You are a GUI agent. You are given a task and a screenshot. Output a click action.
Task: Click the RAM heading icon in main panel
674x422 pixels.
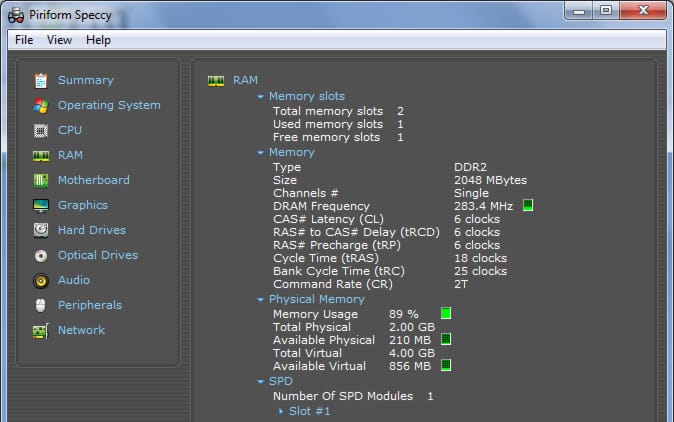216,80
